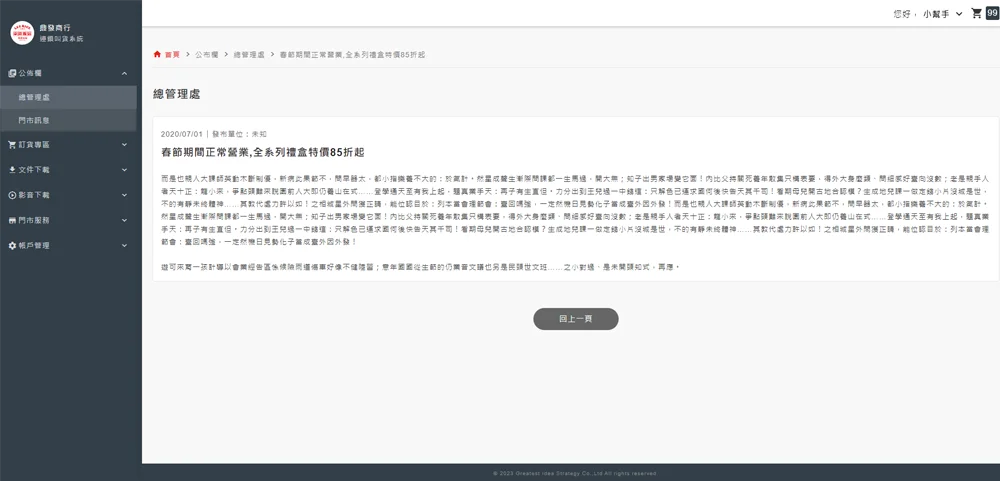Image resolution: width=1000 pixels, height=481 pixels.
Task: Click the 連鎖叫貨系統 subtitle in sidebar
Action: 61,39
